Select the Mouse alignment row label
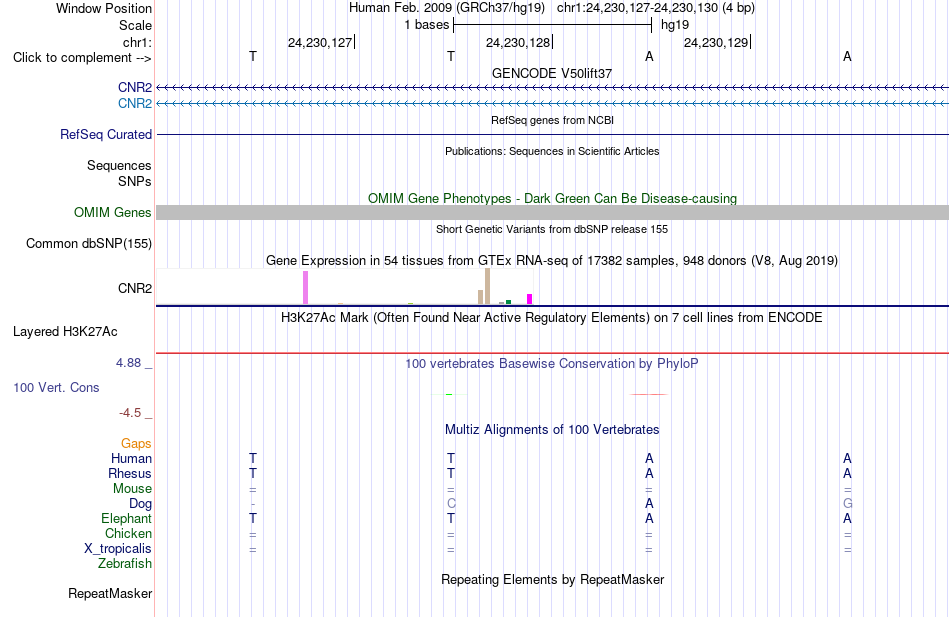 click(132, 489)
